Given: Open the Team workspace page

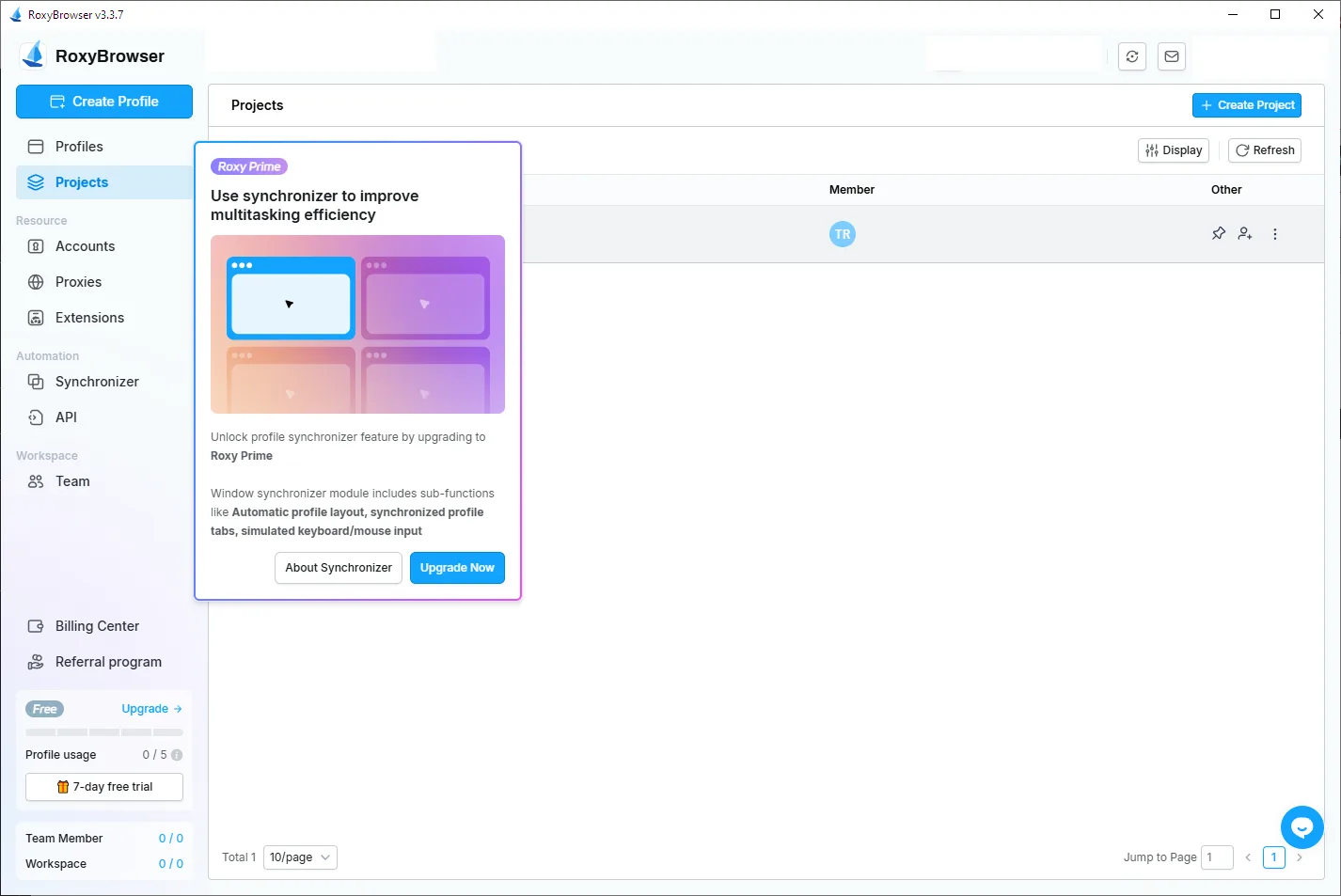Looking at the screenshot, I should [x=104, y=481].
